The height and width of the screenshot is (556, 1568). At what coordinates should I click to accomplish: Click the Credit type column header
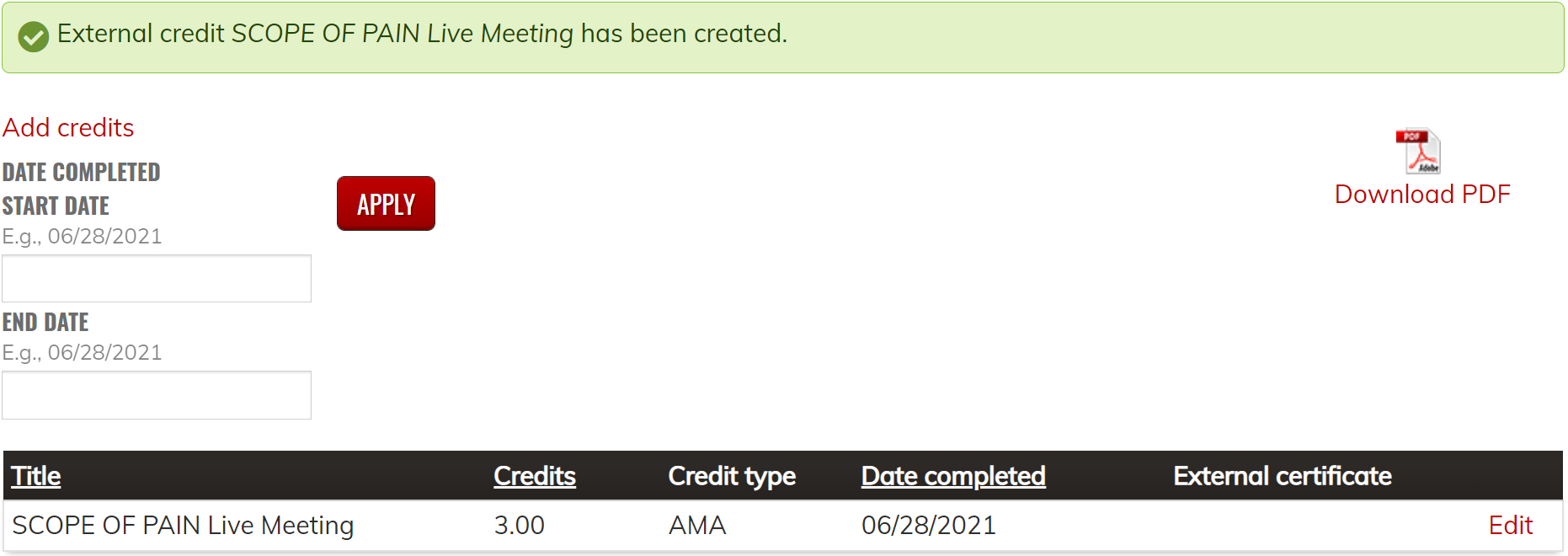(731, 476)
